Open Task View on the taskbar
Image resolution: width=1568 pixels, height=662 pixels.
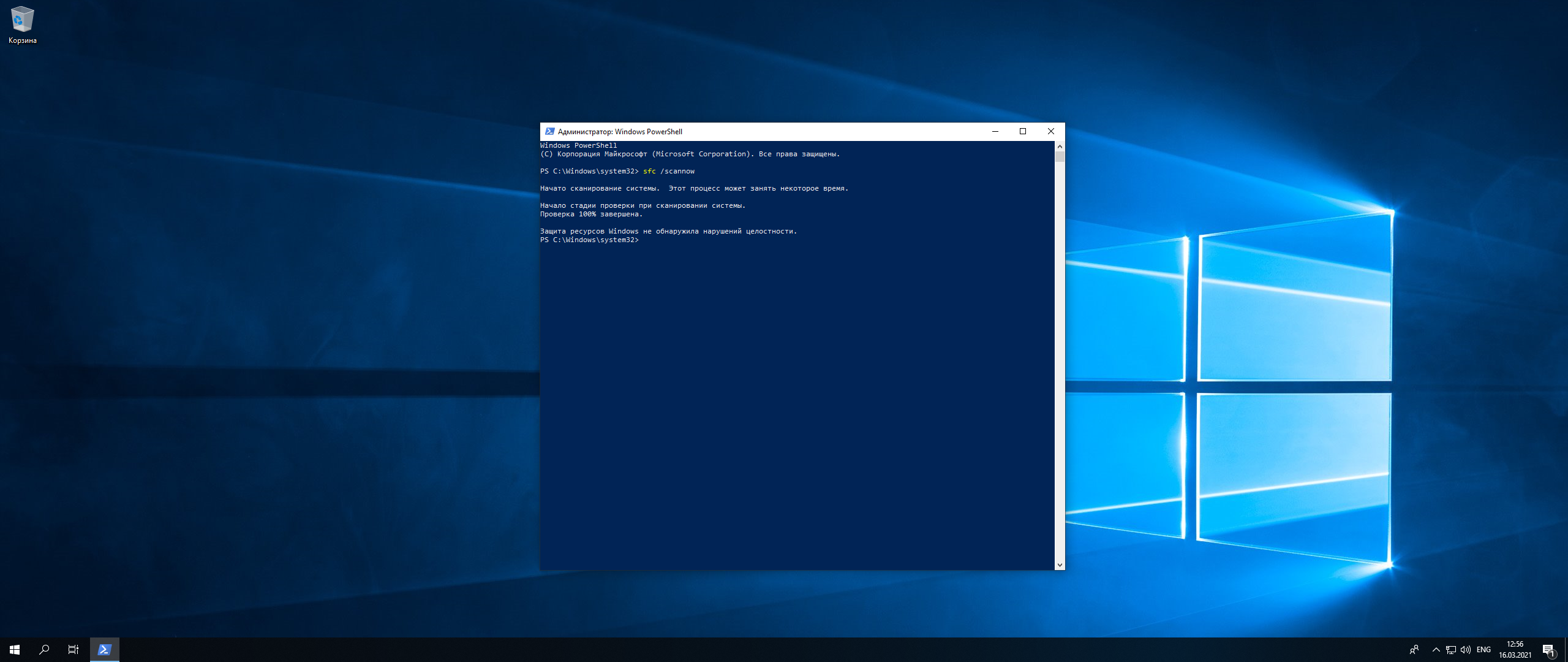pos(73,650)
